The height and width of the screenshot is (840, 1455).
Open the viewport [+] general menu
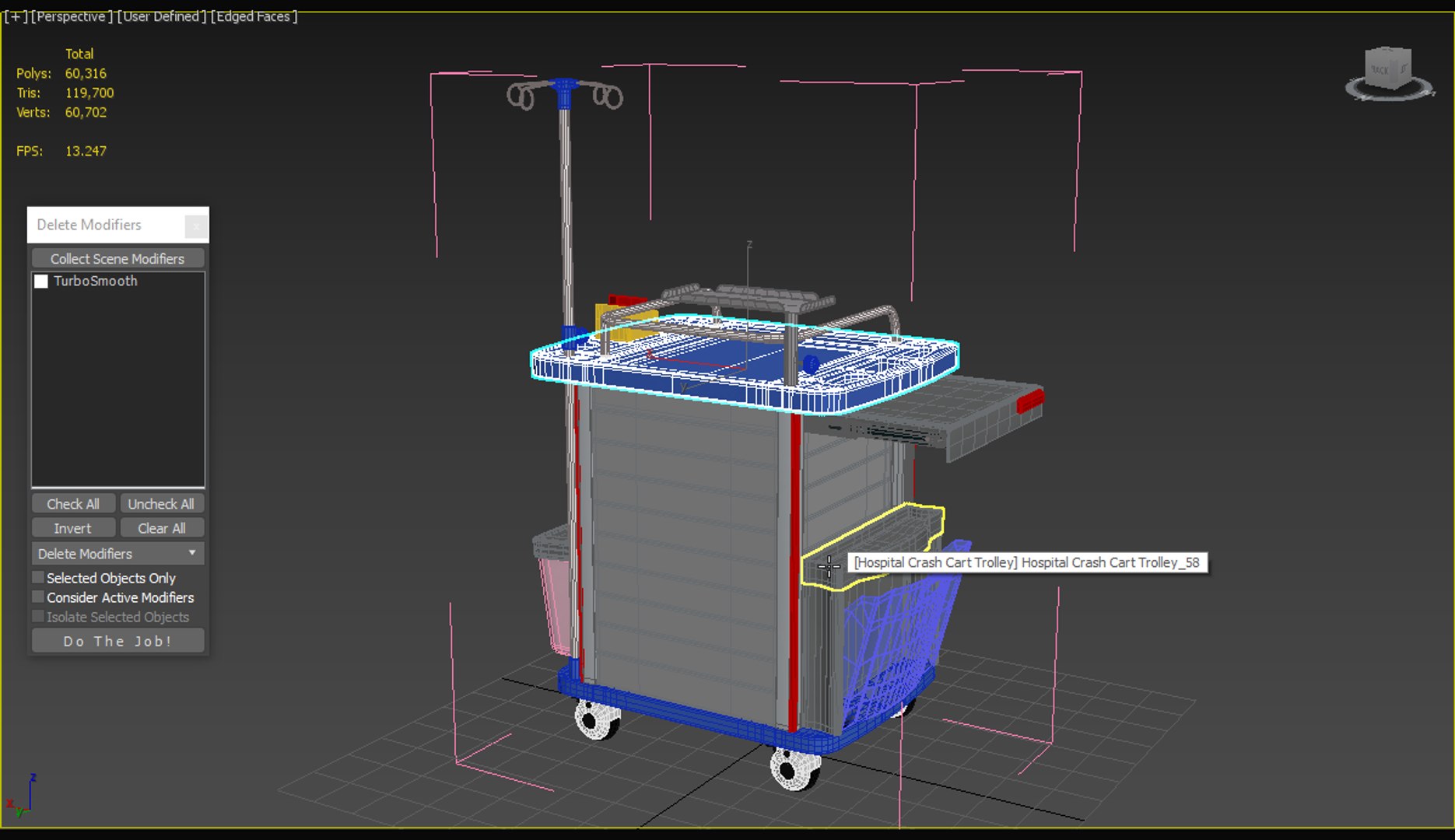click(15, 16)
